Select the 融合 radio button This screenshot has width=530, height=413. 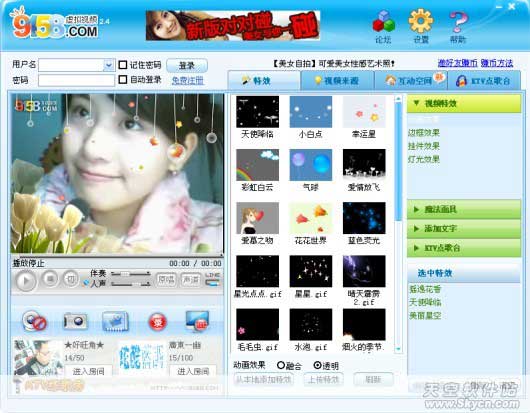coord(281,365)
